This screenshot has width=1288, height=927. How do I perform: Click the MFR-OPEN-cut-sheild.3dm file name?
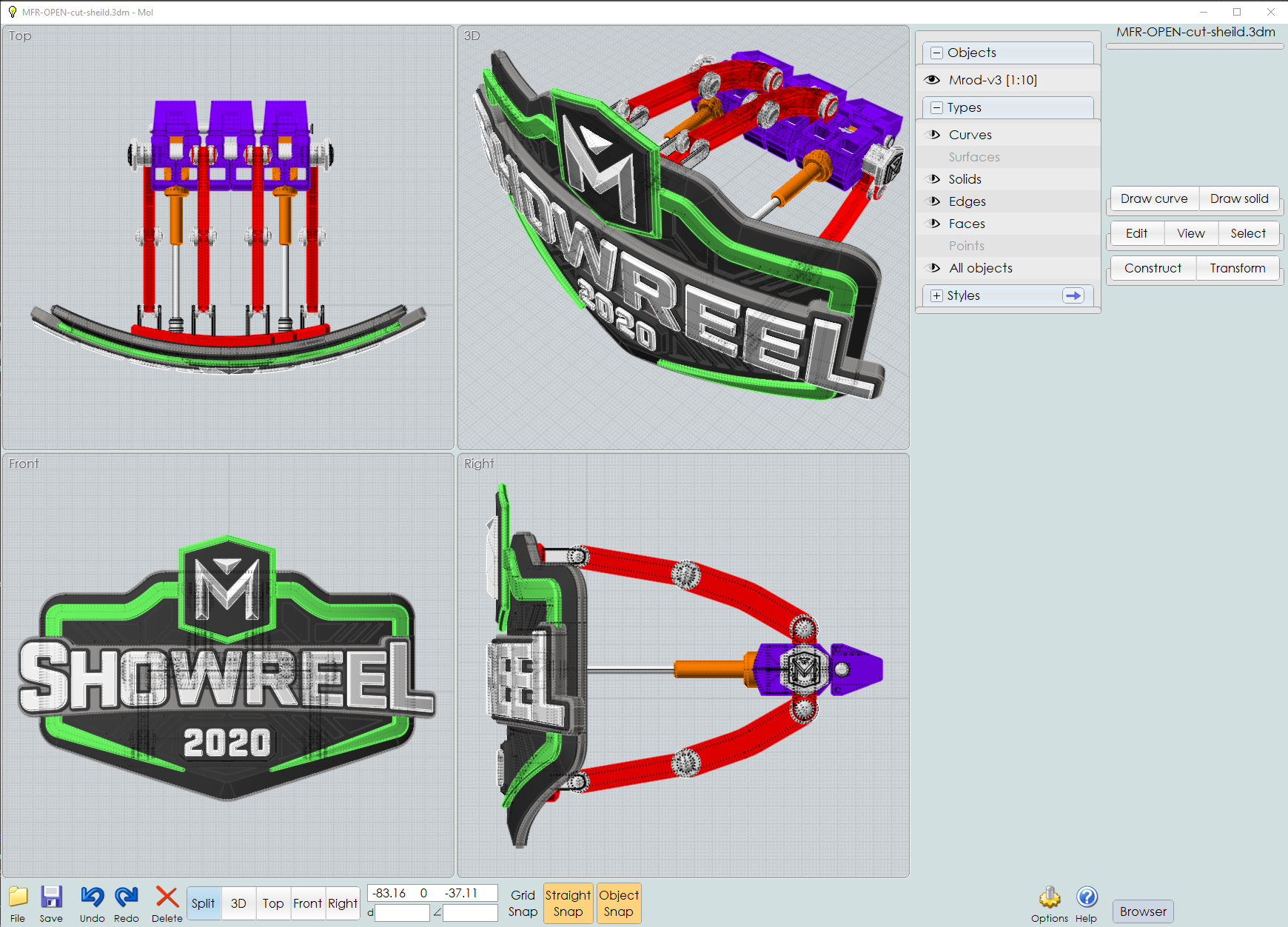[x=1195, y=32]
